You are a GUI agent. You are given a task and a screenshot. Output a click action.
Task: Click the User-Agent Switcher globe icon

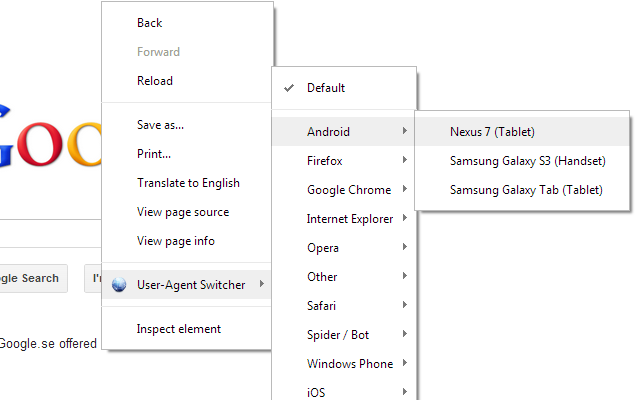120,285
